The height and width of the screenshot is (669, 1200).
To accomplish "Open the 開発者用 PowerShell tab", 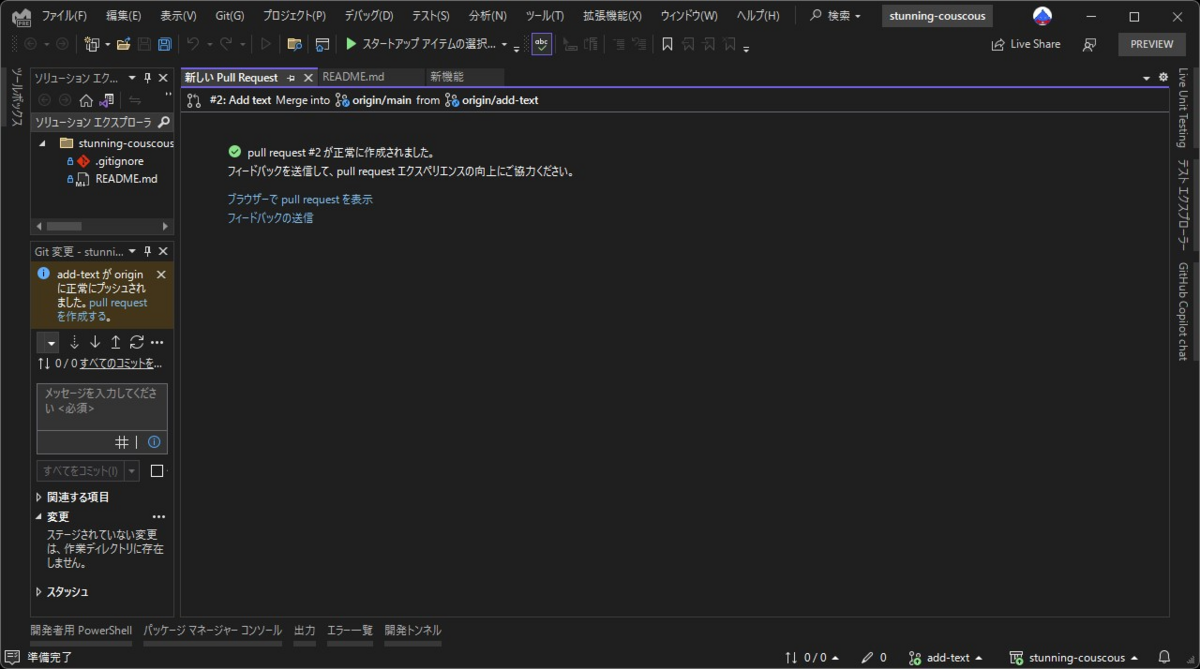I will coord(81,630).
